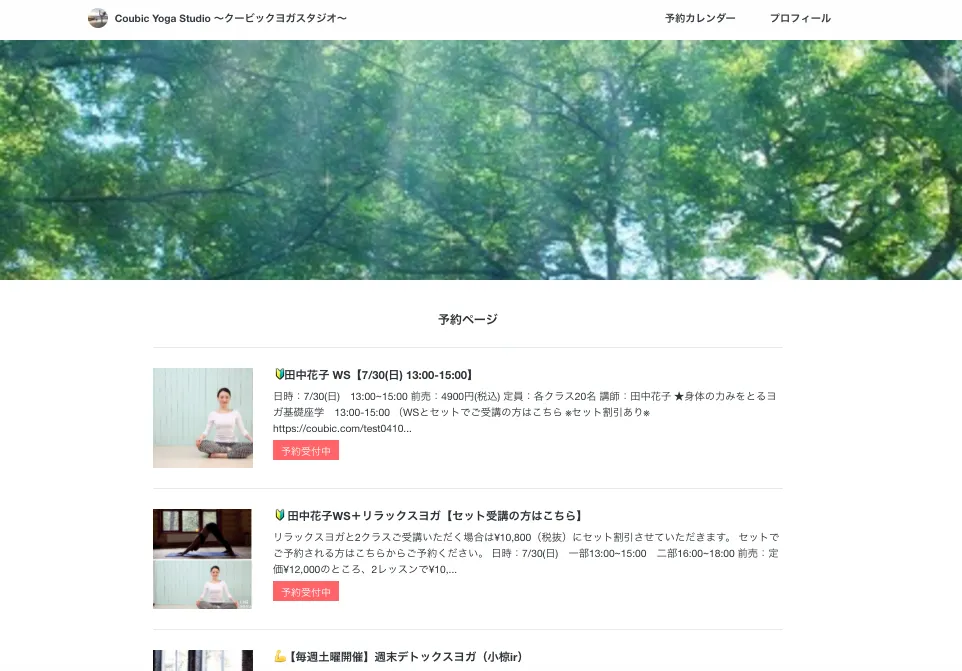Open the 予約カレンダー menu item

(x=700, y=18)
